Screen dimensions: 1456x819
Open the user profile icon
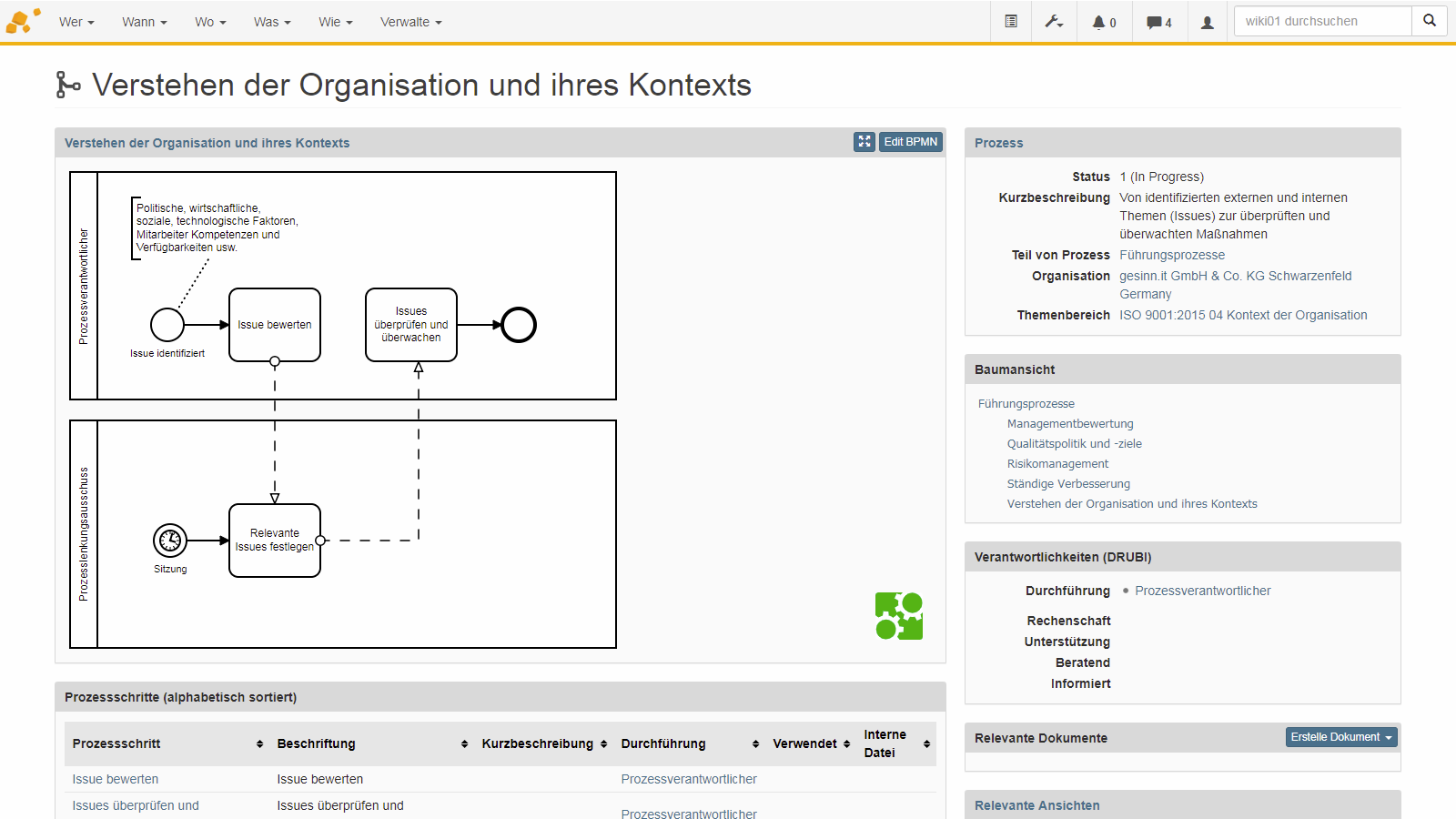[x=1208, y=22]
